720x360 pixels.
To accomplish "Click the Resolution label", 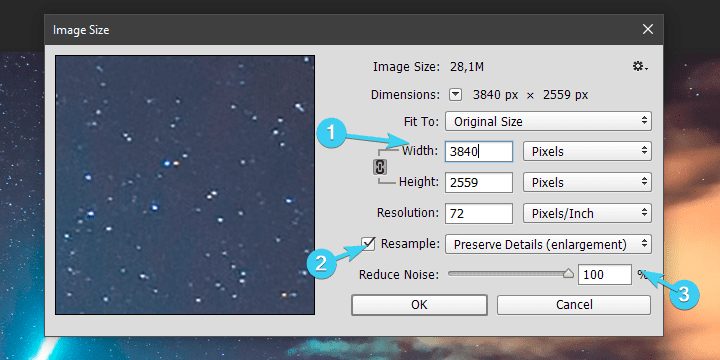I will (x=408, y=213).
